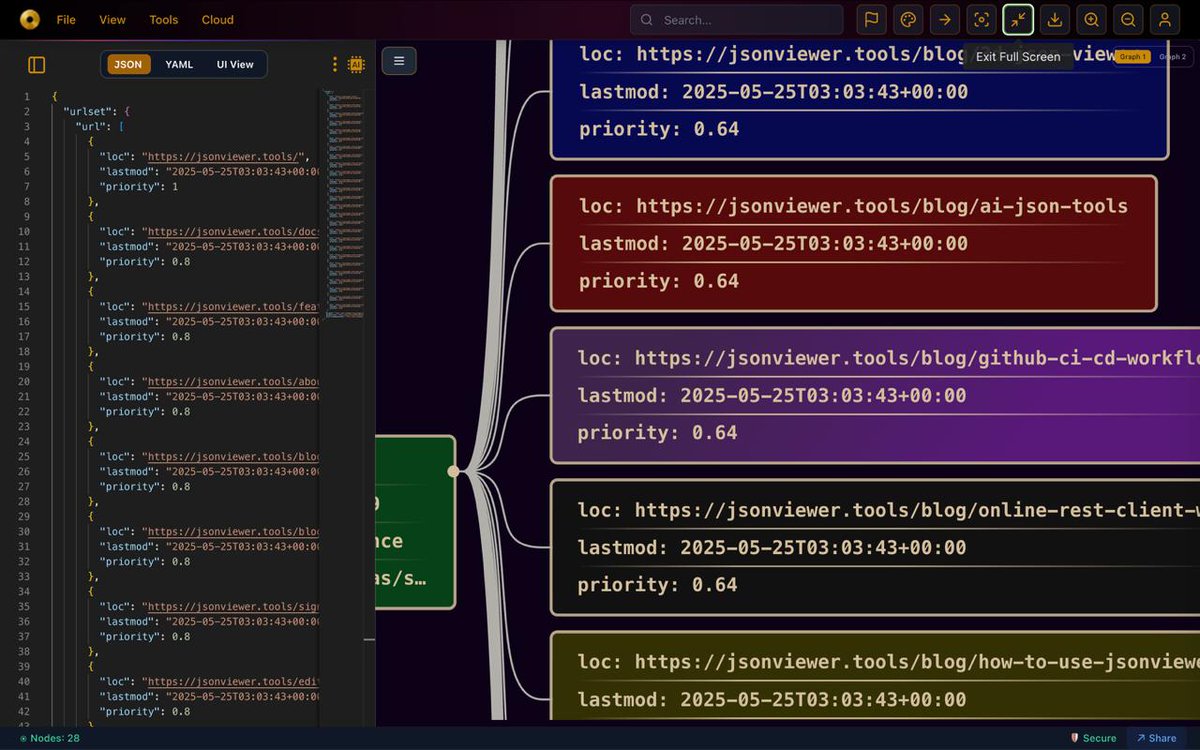Click priority: 0.64 in the ai-json-tools node
Viewport: 1200px width, 750px height.
click(x=659, y=281)
